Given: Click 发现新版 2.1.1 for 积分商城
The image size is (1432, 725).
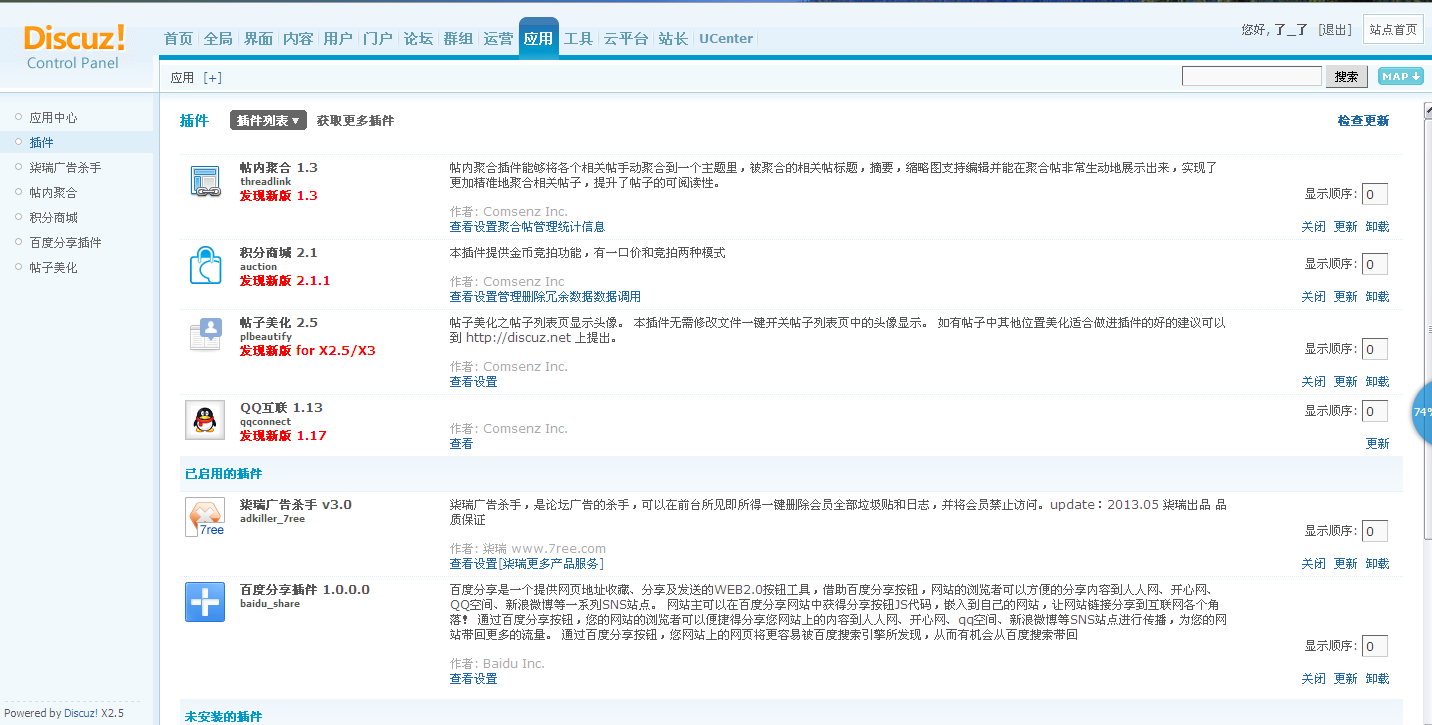Looking at the screenshot, I should [x=284, y=281].
